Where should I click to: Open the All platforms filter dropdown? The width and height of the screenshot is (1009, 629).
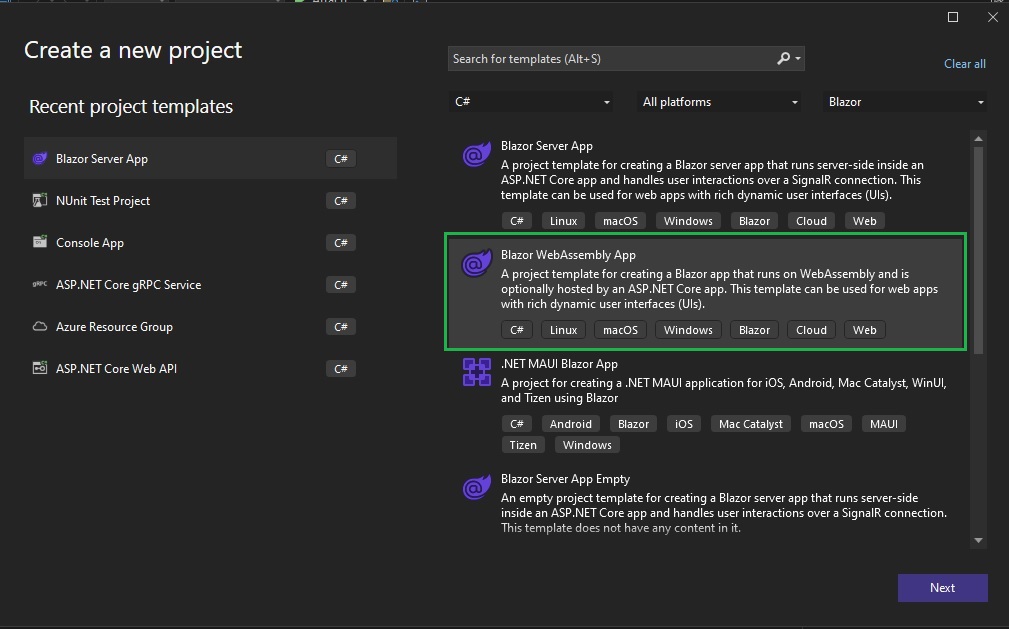(x=718, y=102)
